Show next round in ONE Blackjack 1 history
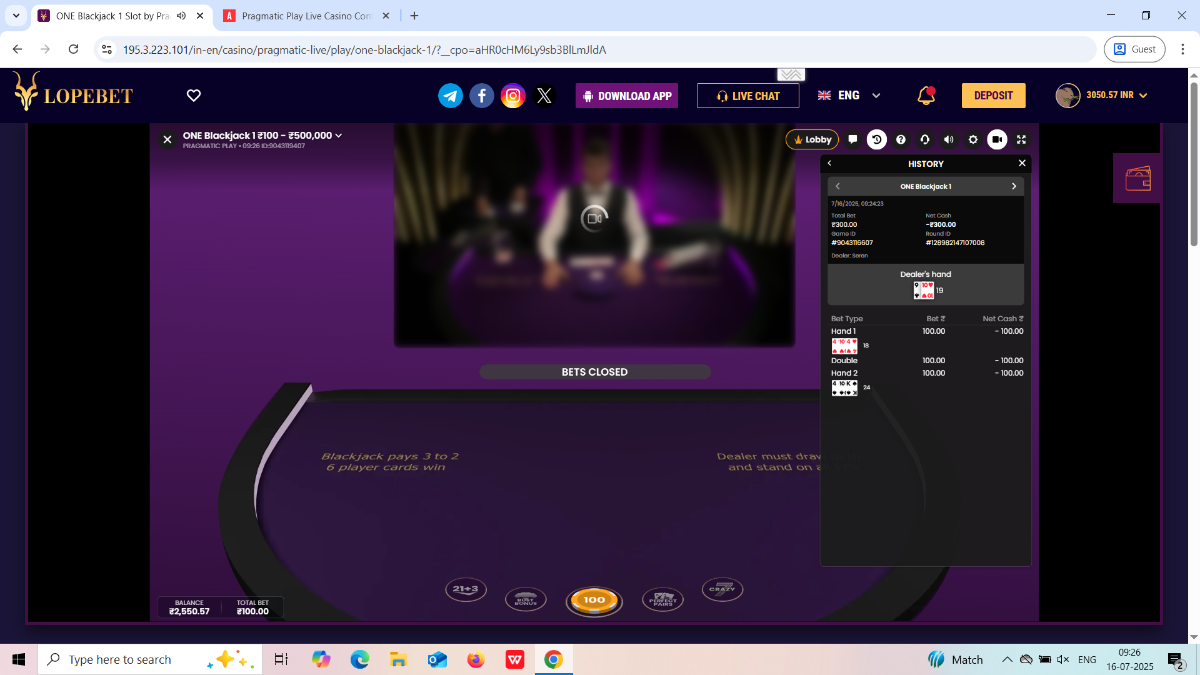1200x675 pixels. [x=1014, y=186]
